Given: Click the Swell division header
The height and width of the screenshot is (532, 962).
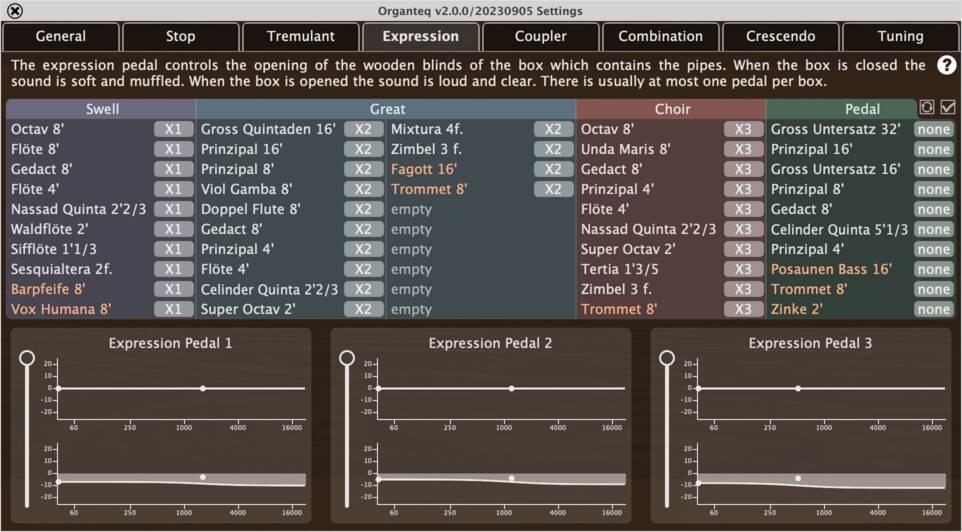Looking at the screenshot, I should pos(101,109).
